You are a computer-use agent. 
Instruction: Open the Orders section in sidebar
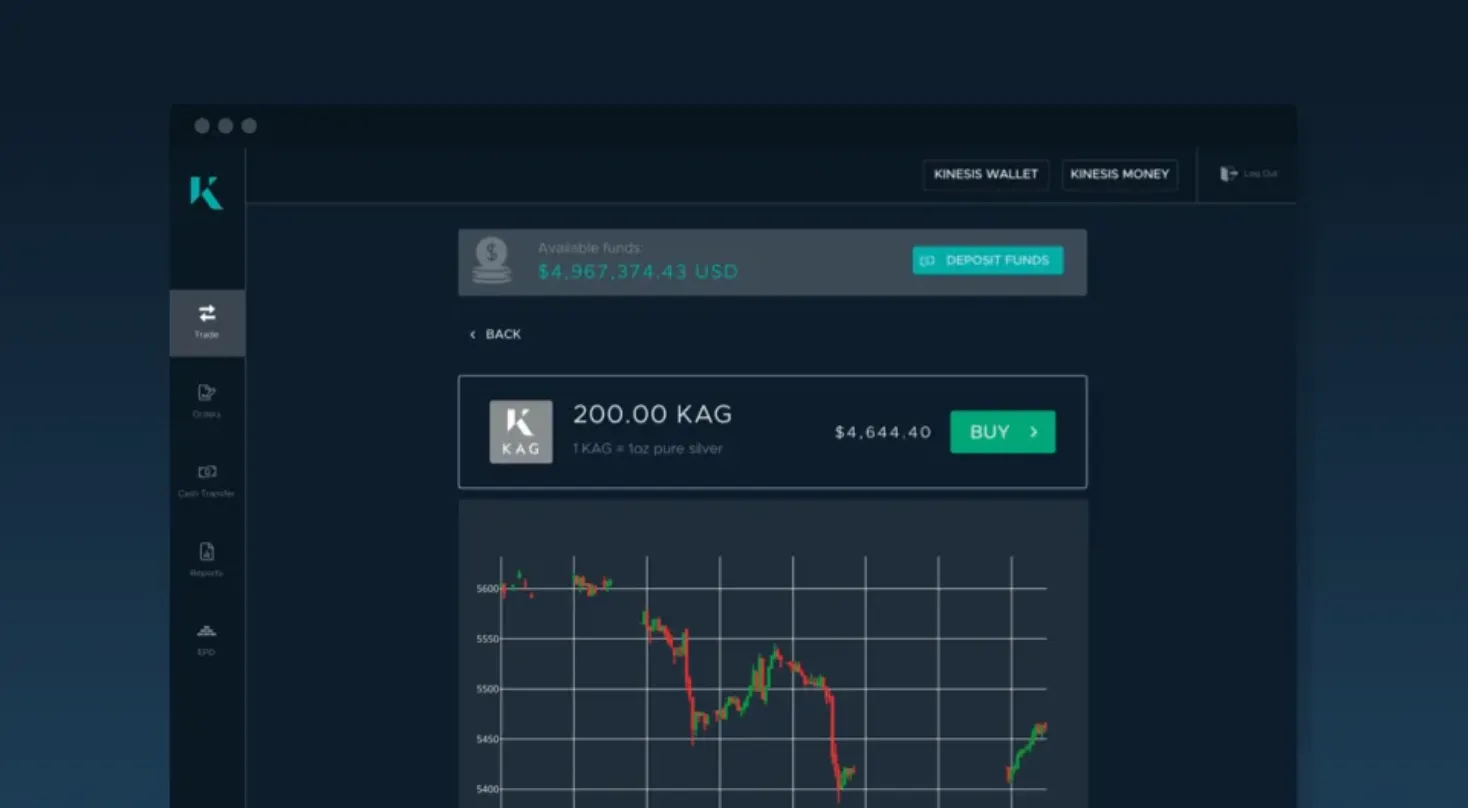207,401
